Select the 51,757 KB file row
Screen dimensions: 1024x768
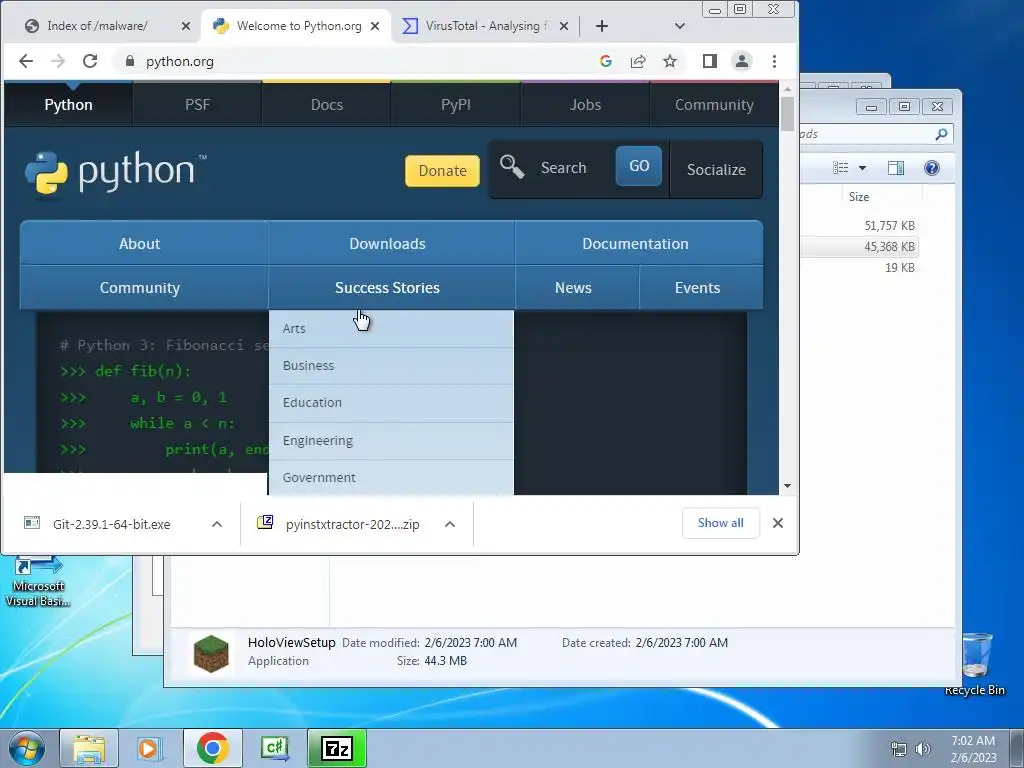859,226
